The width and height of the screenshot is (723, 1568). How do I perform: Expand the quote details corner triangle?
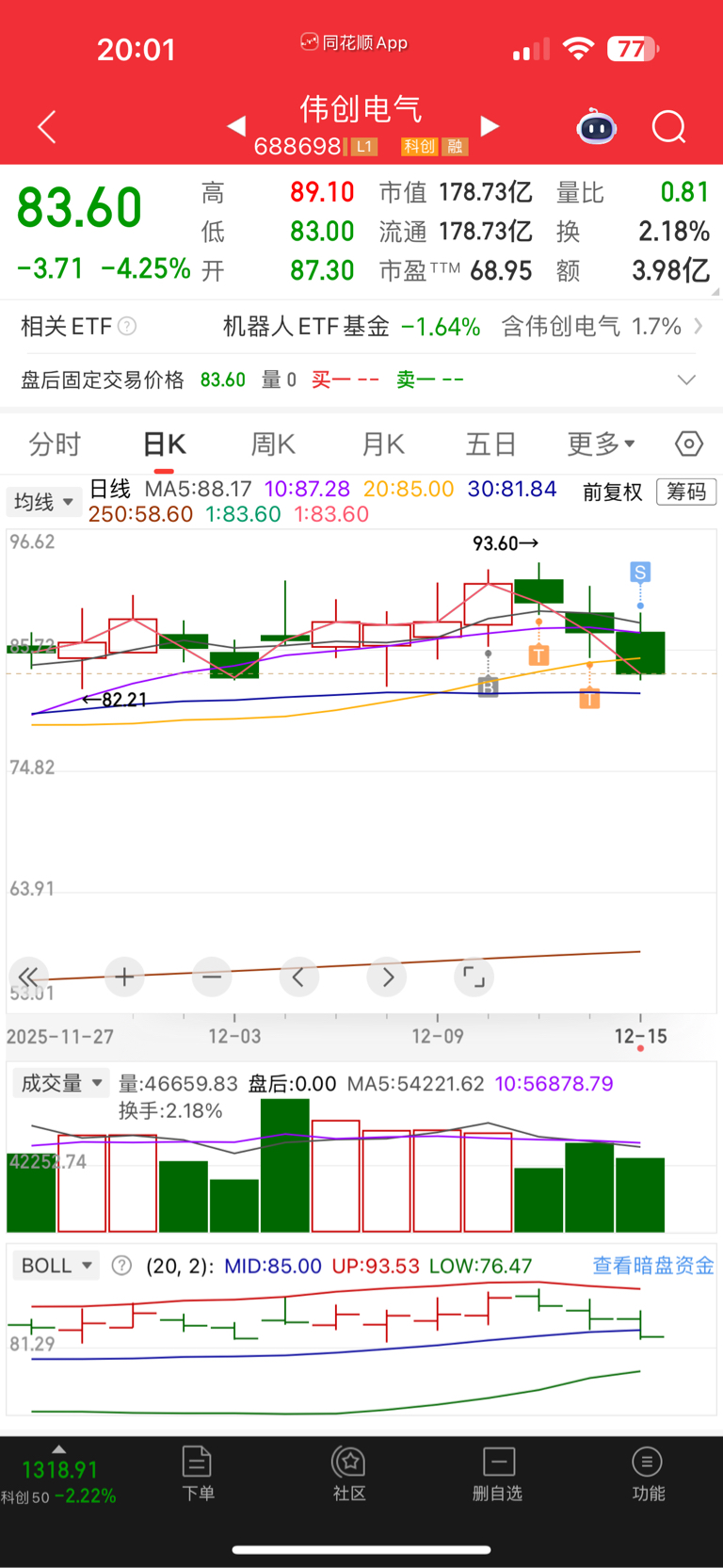(x=715, y=291)
